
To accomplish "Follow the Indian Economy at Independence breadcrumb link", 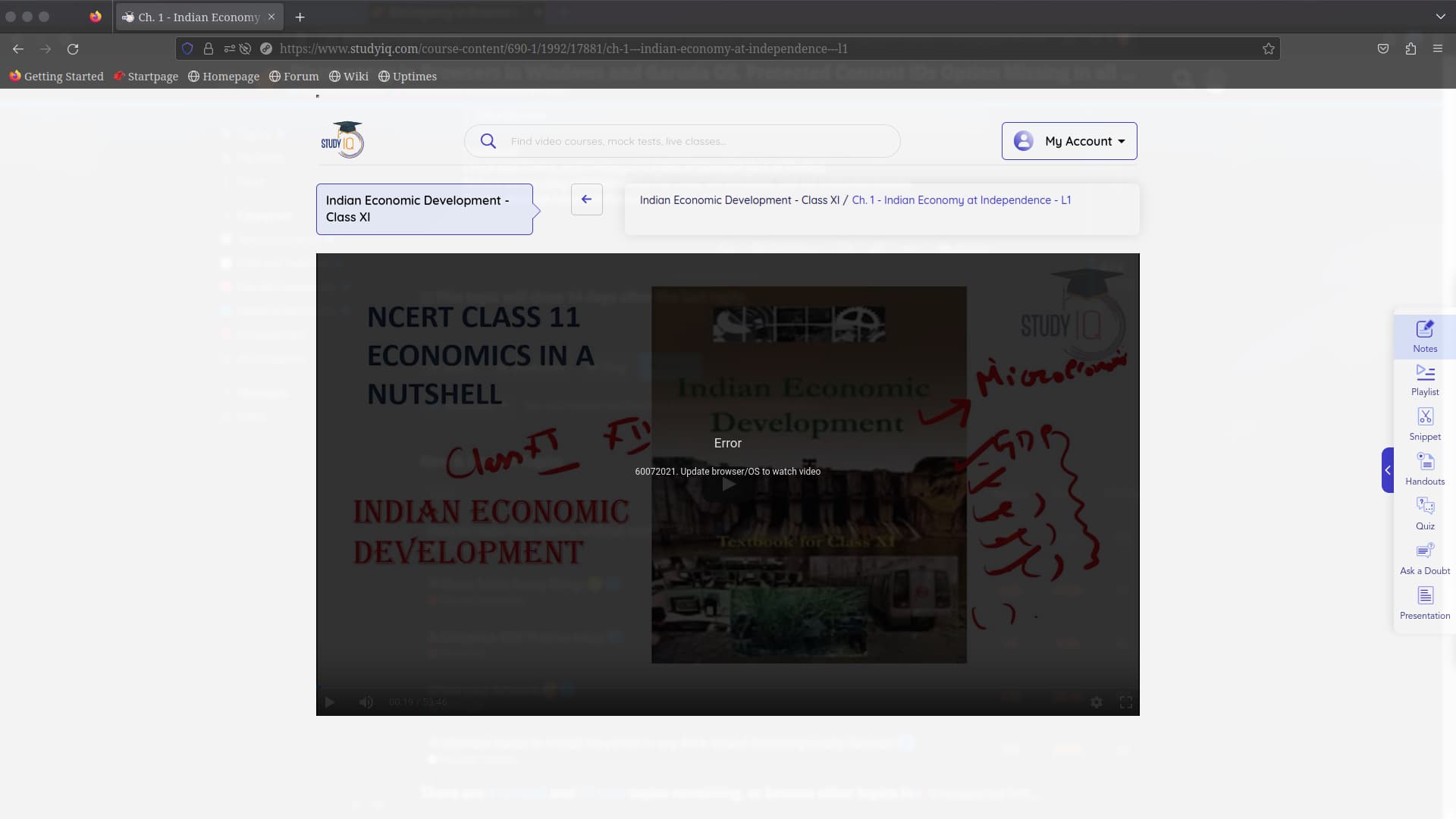I will [x=962, y=199].
